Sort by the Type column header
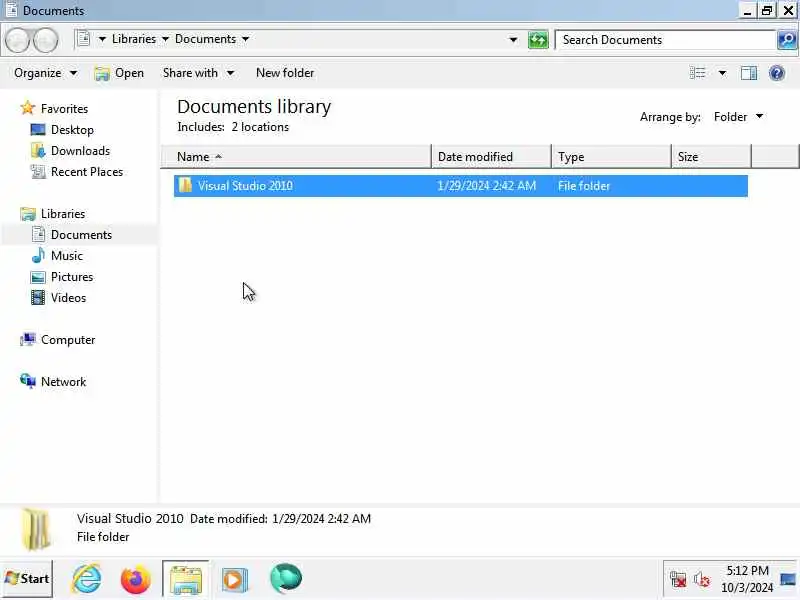 611,157
